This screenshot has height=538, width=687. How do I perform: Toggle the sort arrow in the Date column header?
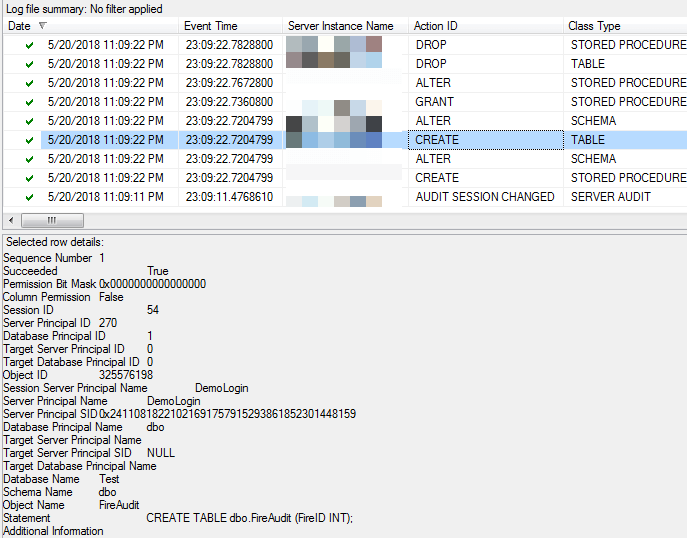click(x=42, y=26)
